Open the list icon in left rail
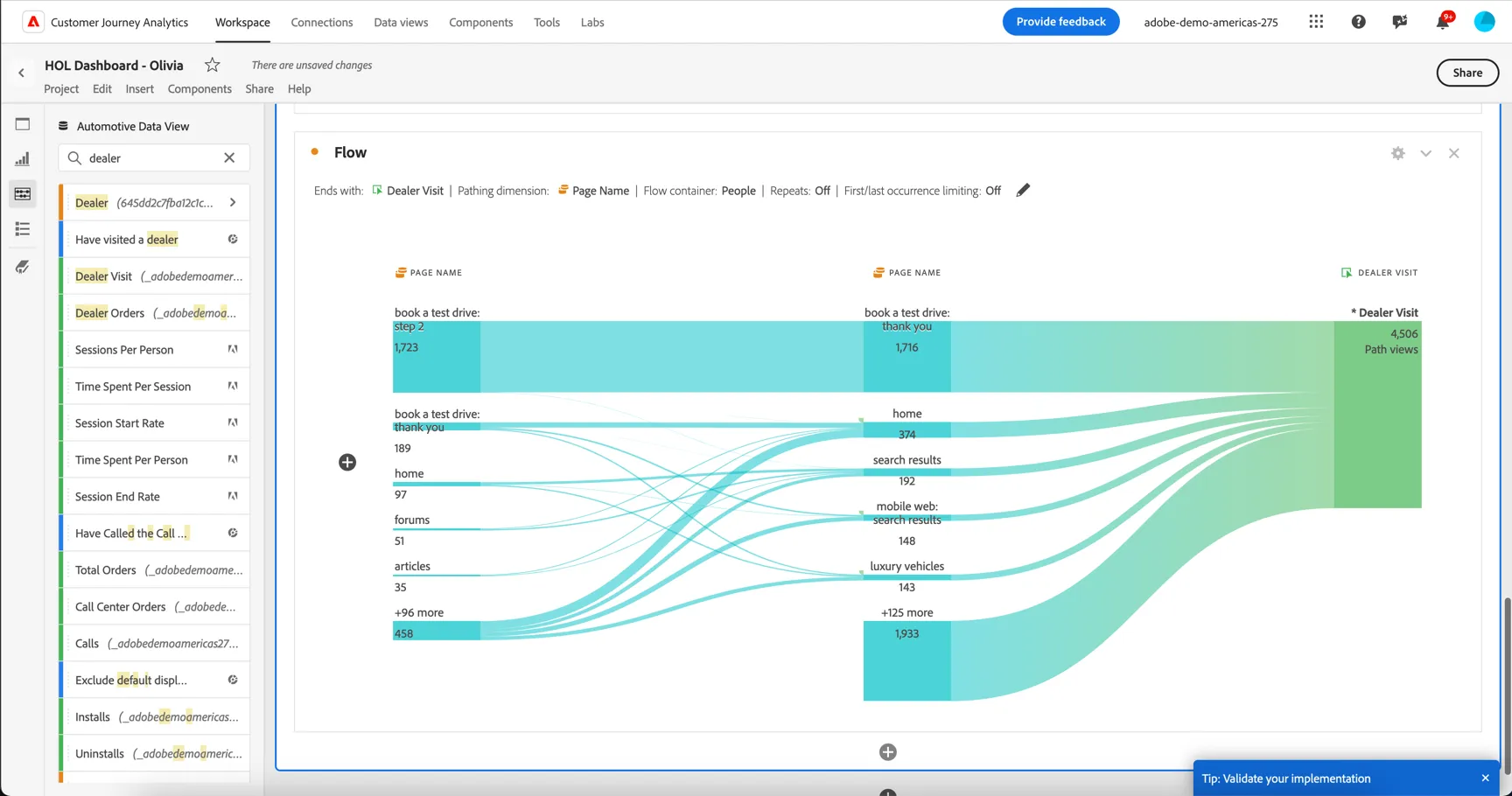Viewport: 1512px width, 796px height. (23, 229)
